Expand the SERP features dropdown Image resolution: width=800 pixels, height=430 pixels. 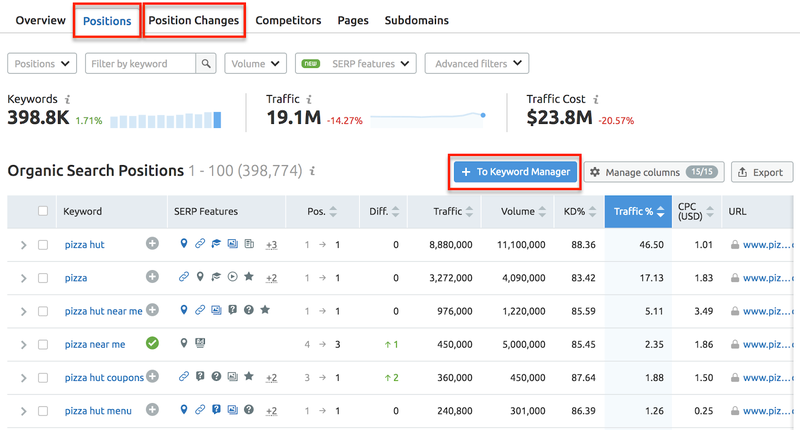pos(356,64)
